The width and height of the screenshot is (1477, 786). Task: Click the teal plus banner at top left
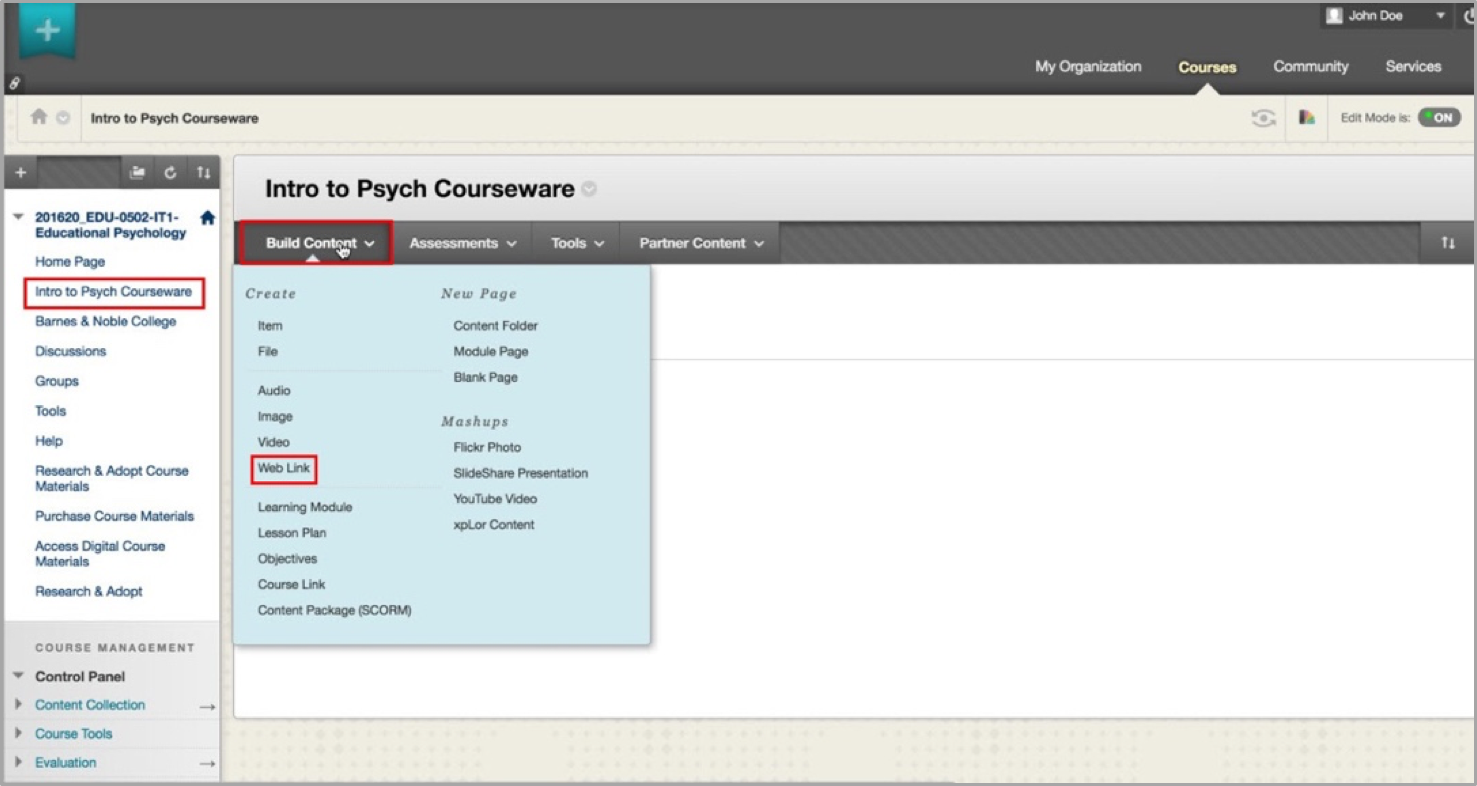tap(47, 31)
